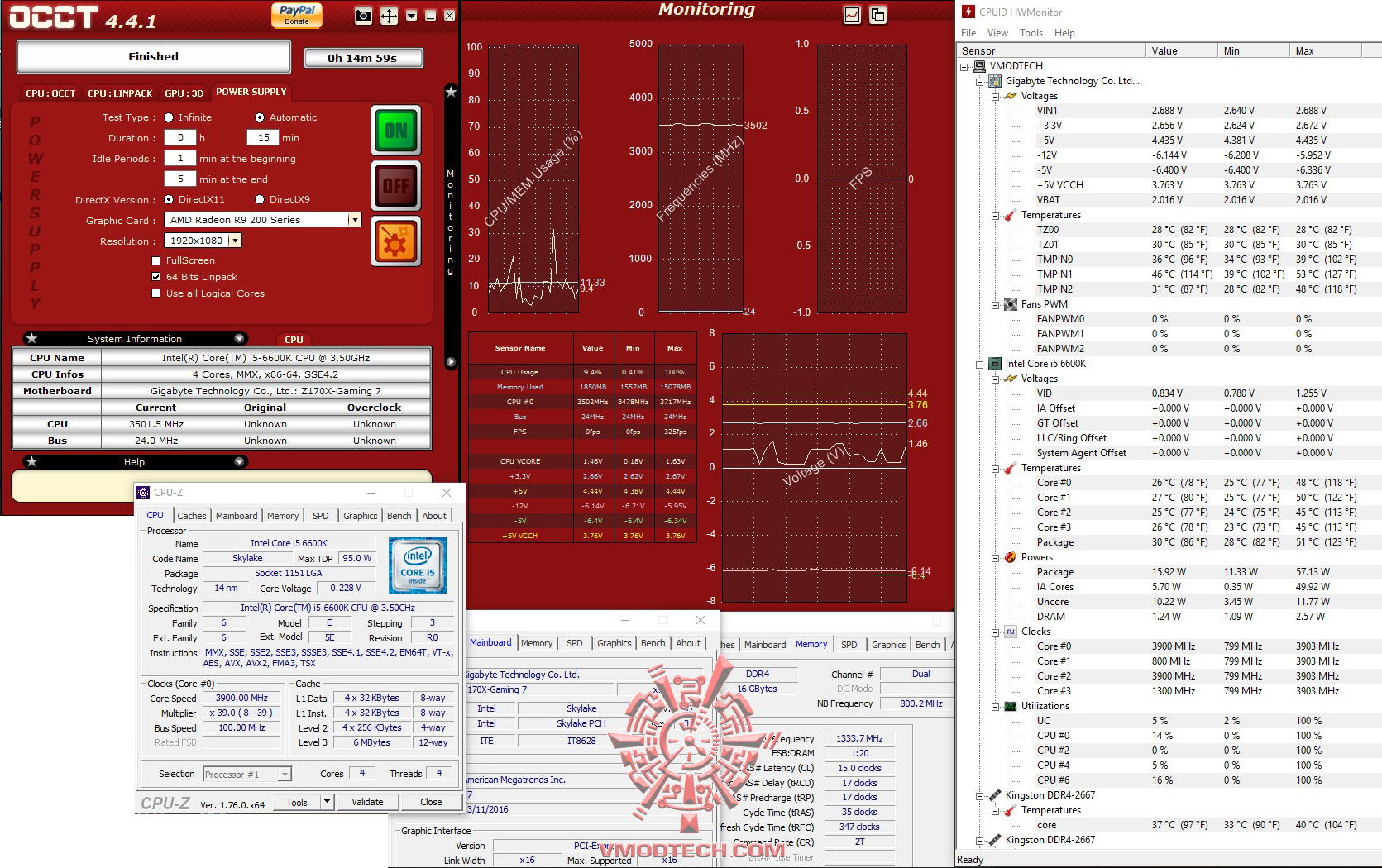
Task: Stop the test with the OFF button
Action: [396, 186]
